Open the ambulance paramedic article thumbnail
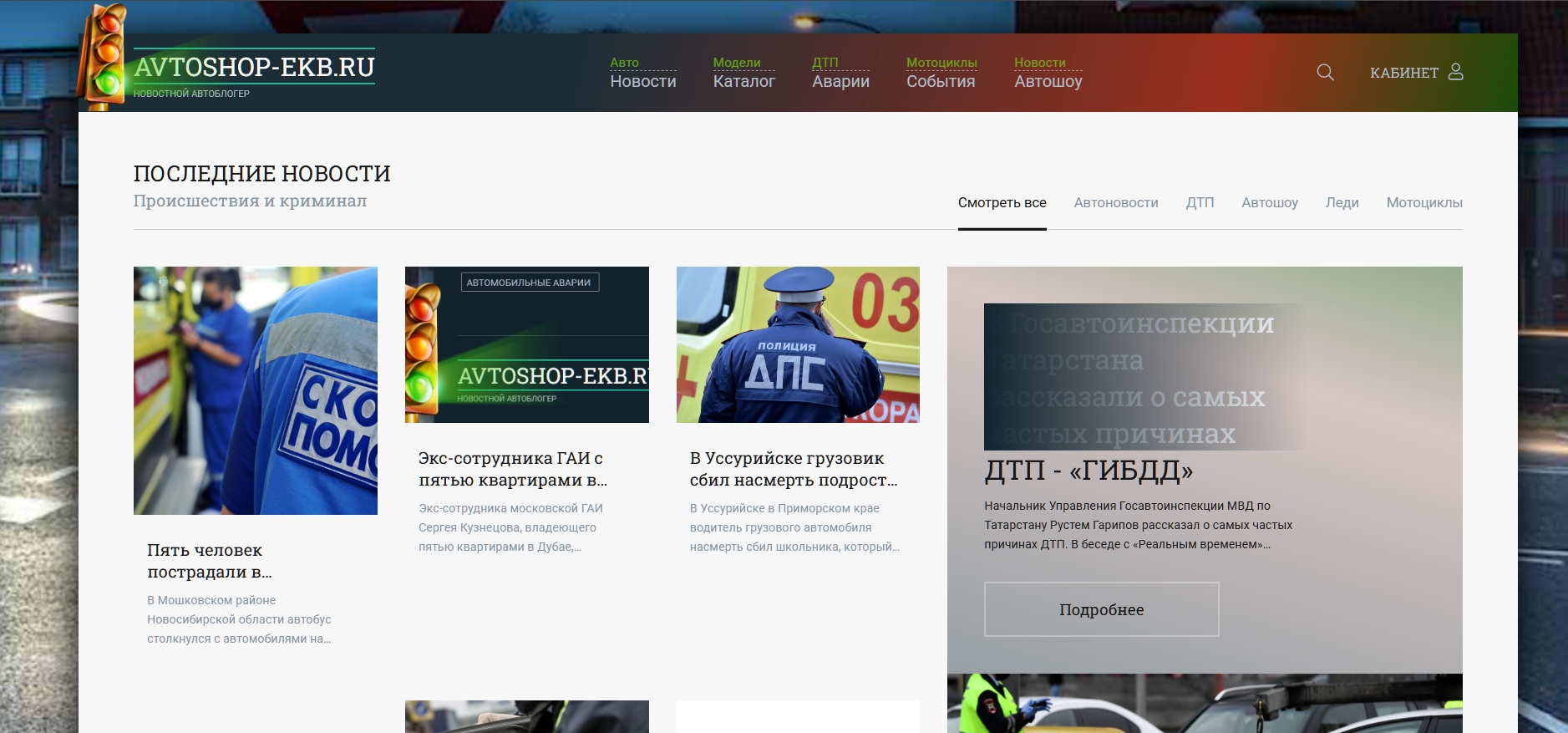The height and width of the screenshot is (733, 1568). point(256,390)
